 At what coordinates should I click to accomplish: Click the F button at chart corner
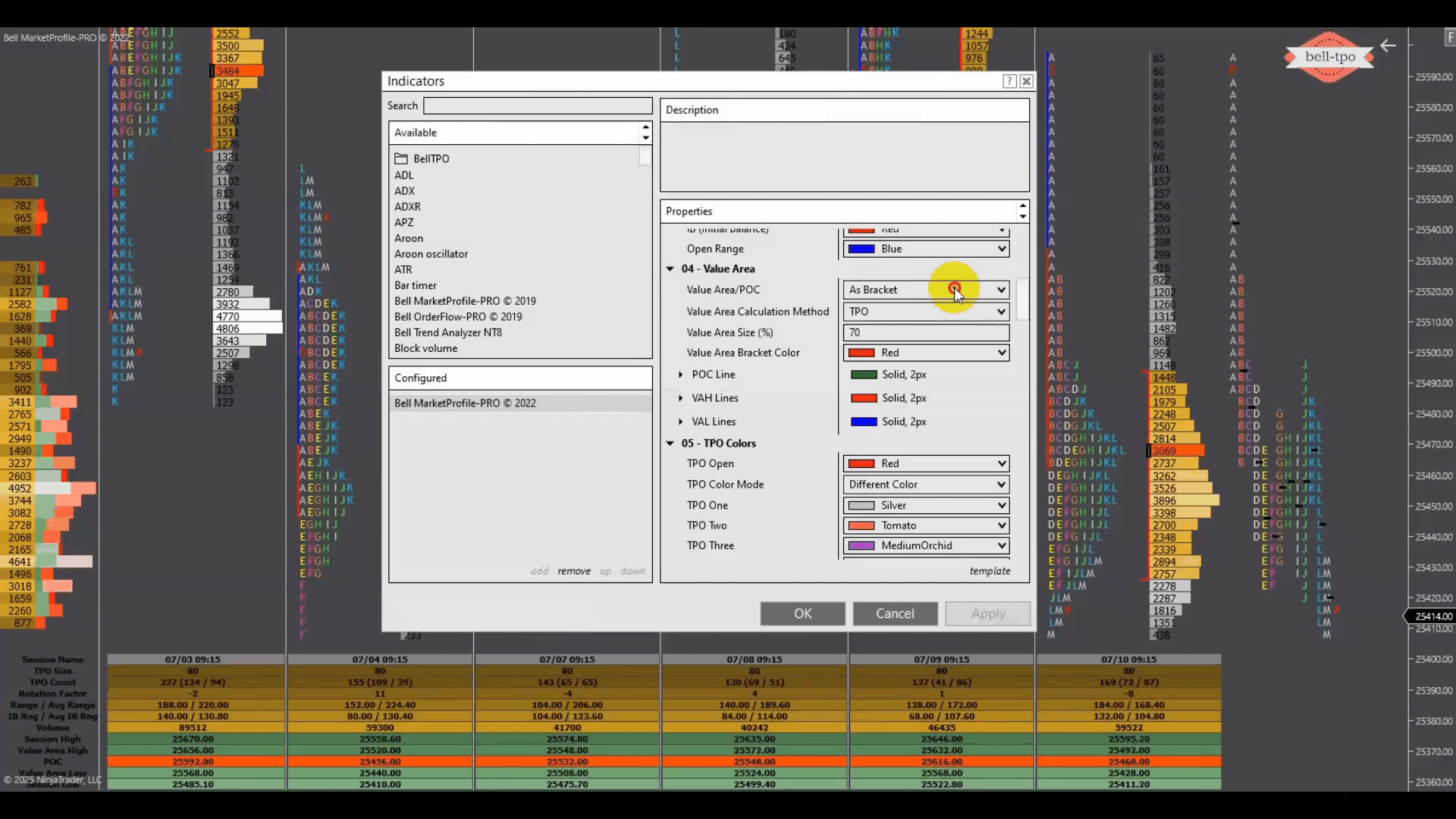tap(1449, 37)
